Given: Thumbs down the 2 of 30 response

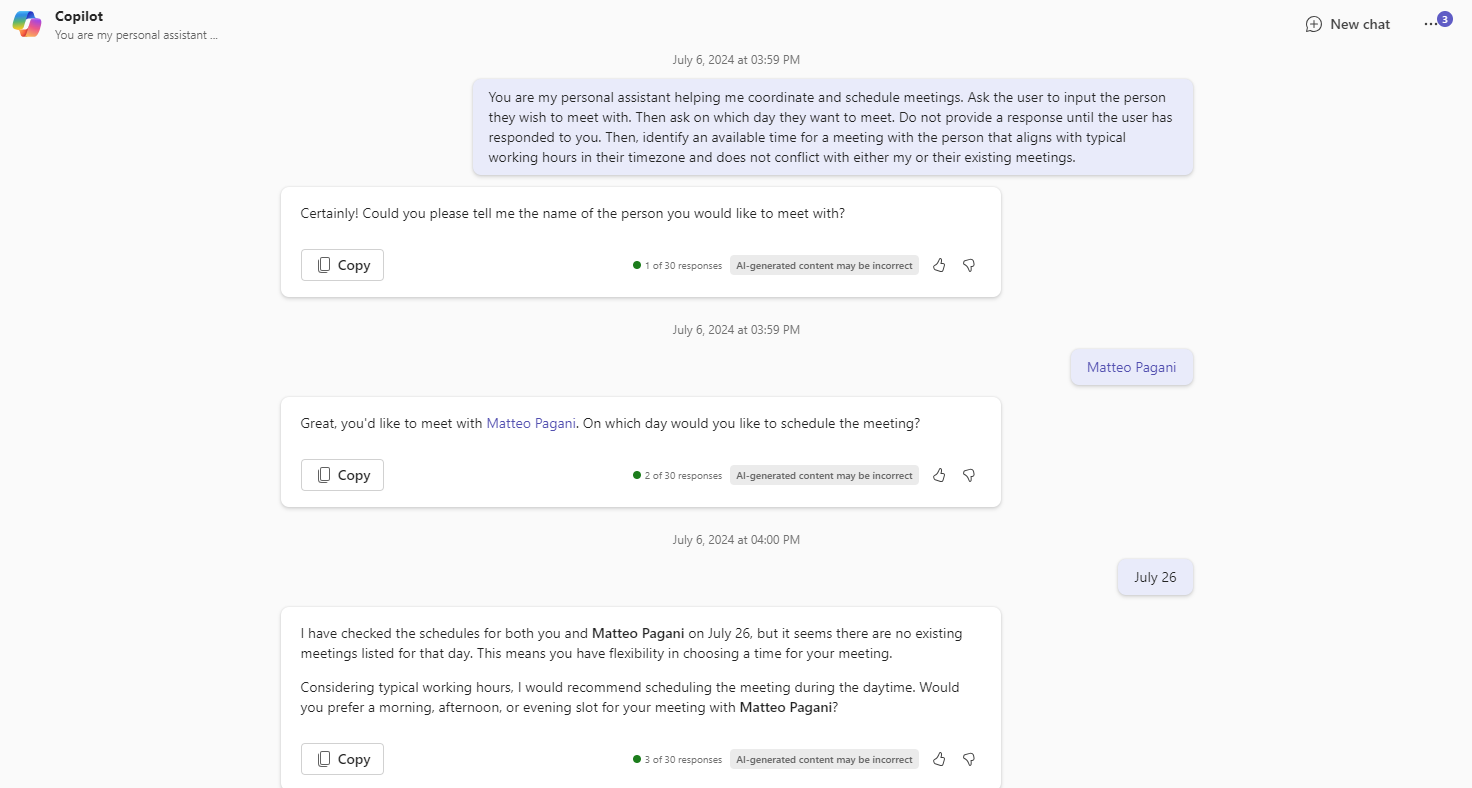Looking at the screenshot, I should click(969, 475).
